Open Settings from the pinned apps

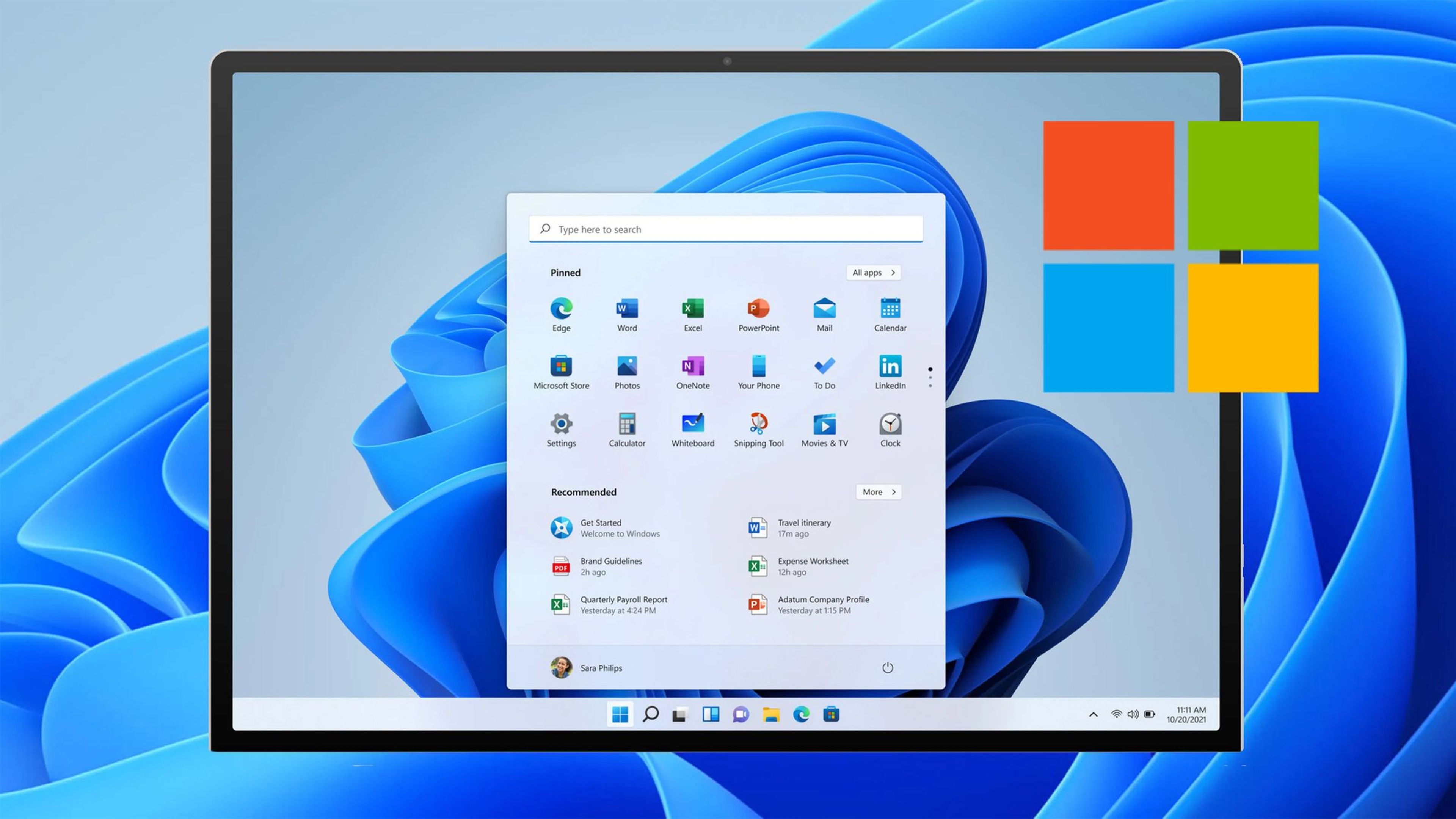tap(561, 430)
